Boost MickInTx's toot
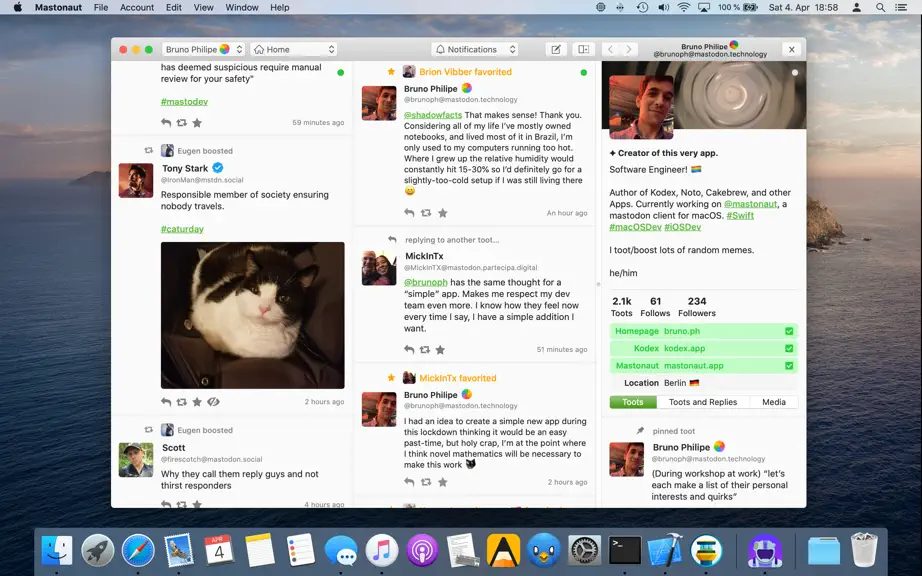The height and width of the screenshot is (576, 922). click(x=425, y=350)
